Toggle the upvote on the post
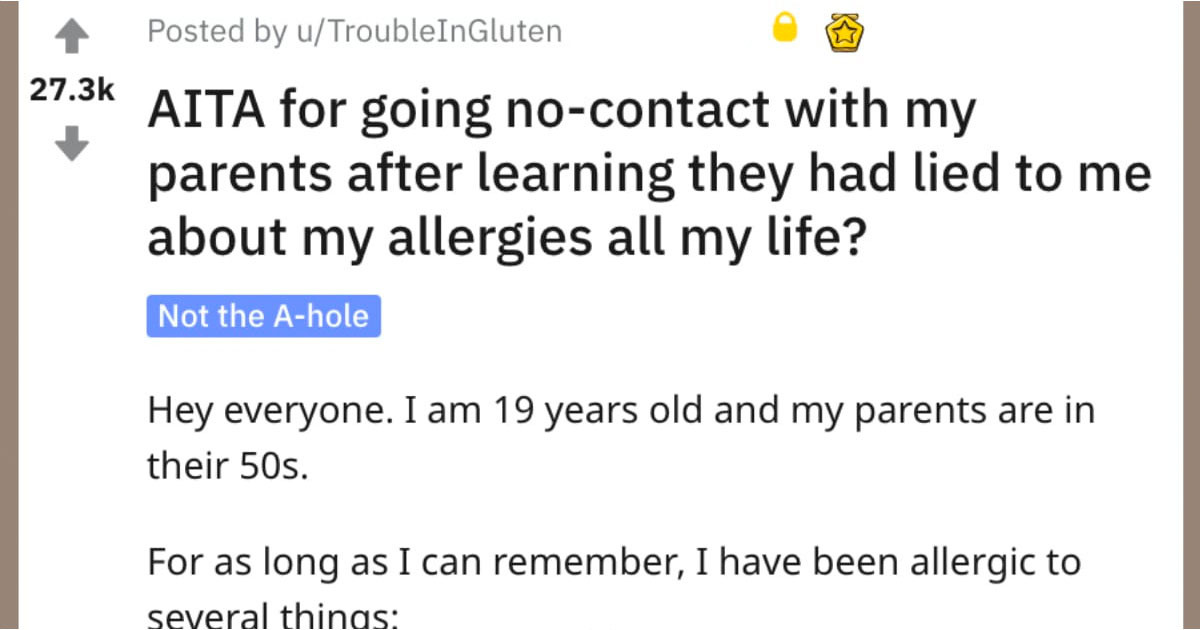Image resolution: width=1200 pixels, height=630 pixels. pos(70,33)
